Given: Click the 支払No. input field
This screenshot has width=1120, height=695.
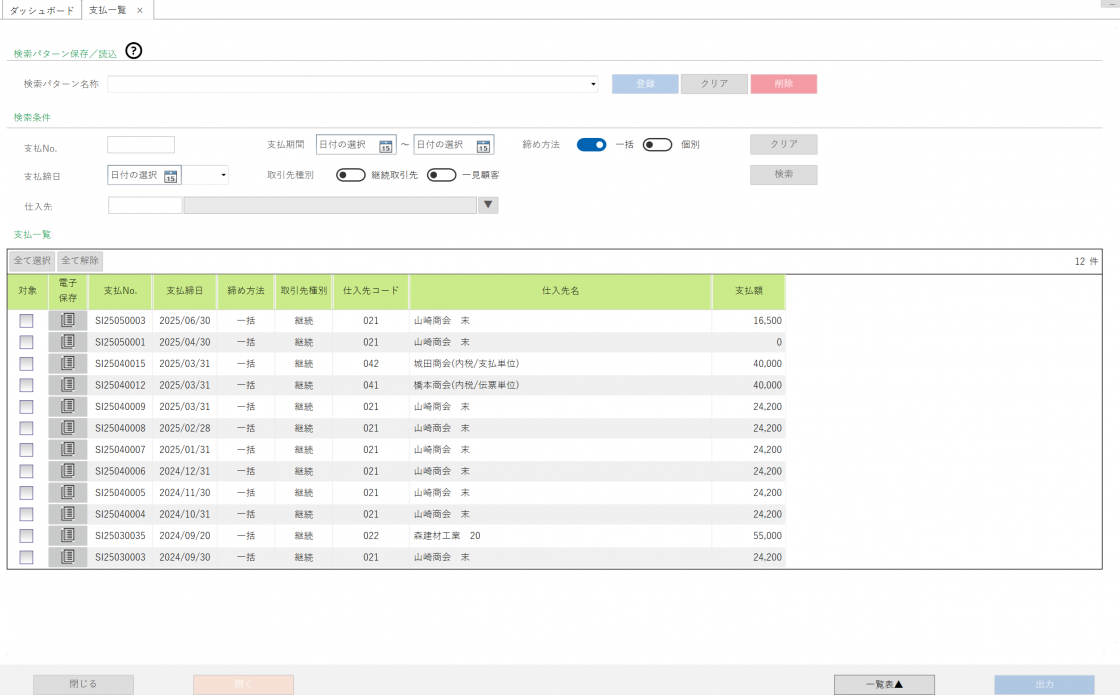Looking at the screenshot, I should (x=141, y=145).
